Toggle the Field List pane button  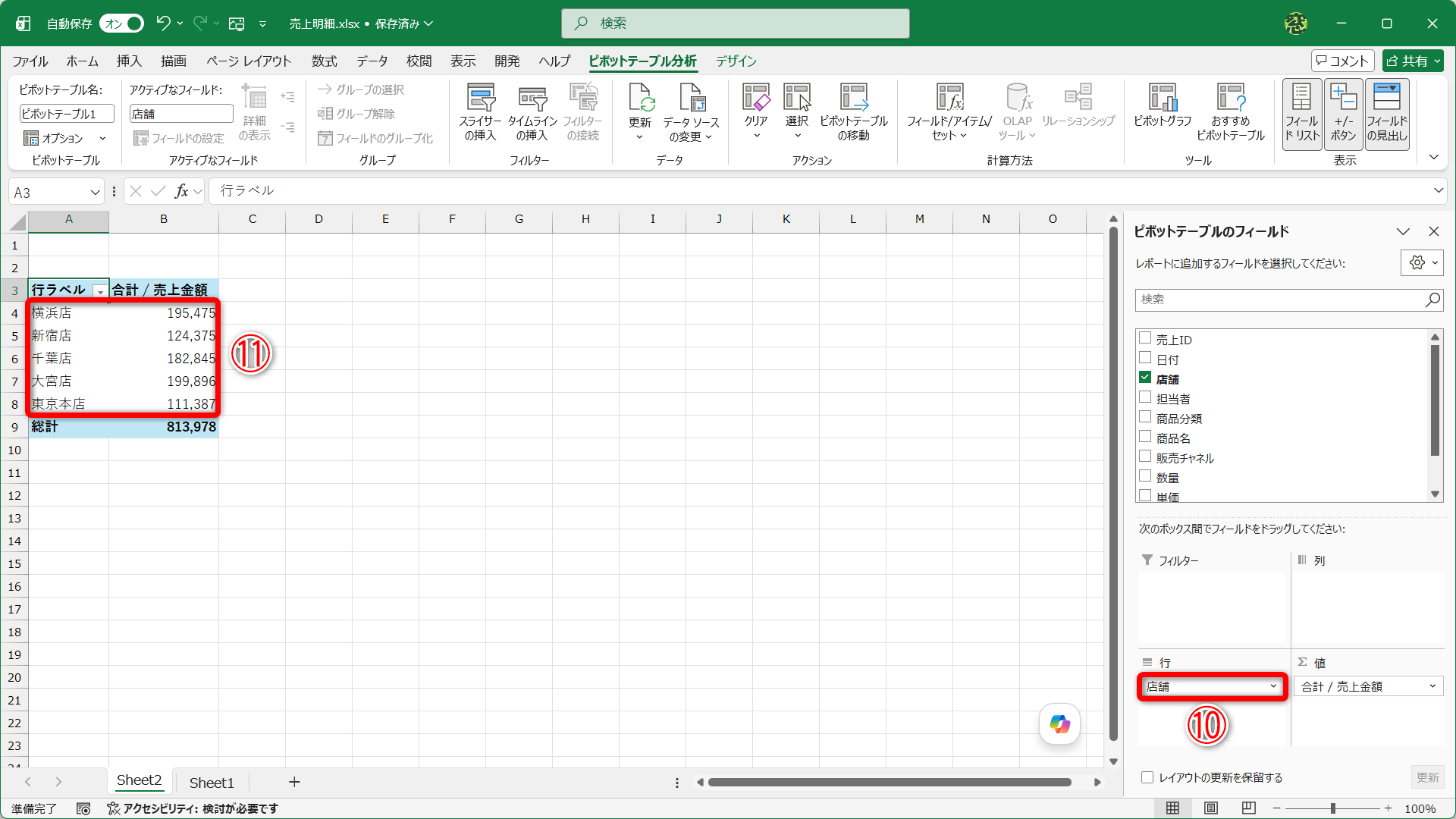click(x=1302, y=114)
